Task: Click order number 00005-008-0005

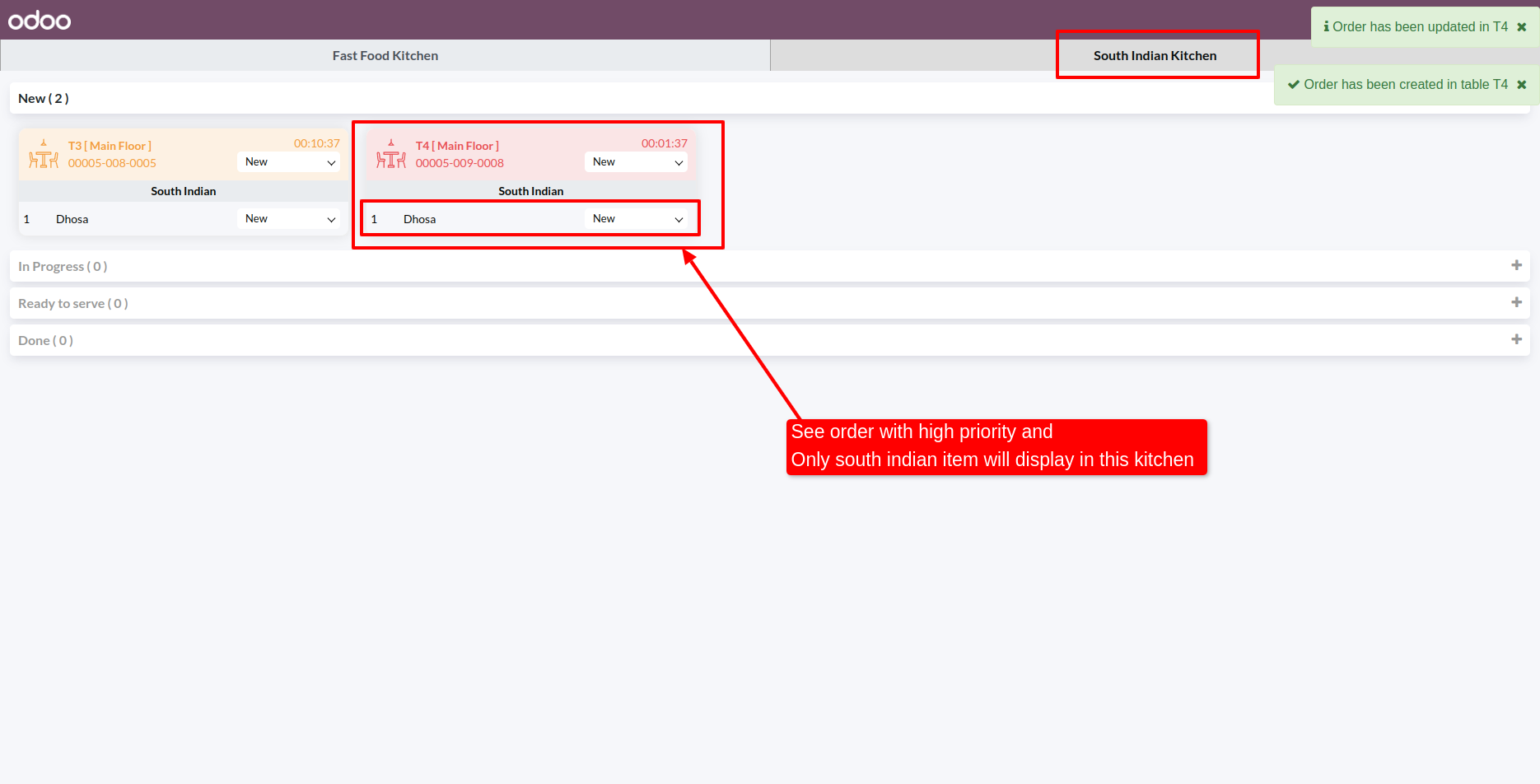Action: pyautogui.click(x=112, y=163)
